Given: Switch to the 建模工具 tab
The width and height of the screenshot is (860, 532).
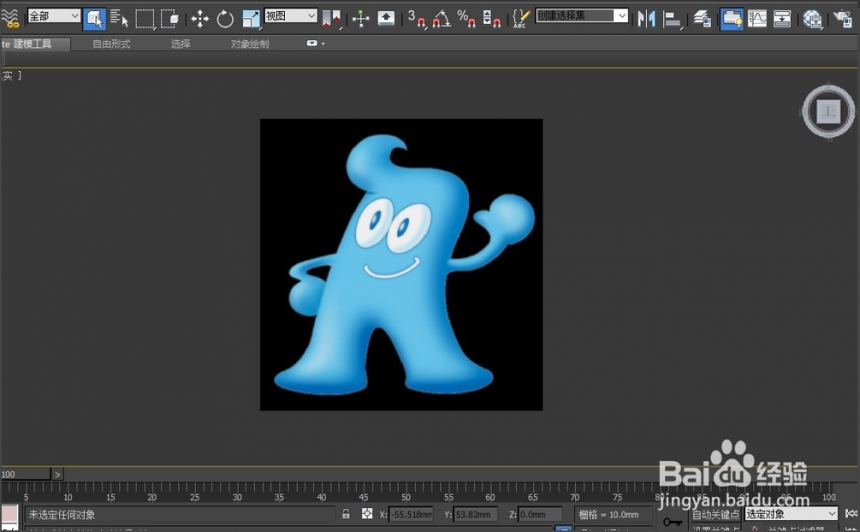Looking at the screenshot, I should (33, 44).
